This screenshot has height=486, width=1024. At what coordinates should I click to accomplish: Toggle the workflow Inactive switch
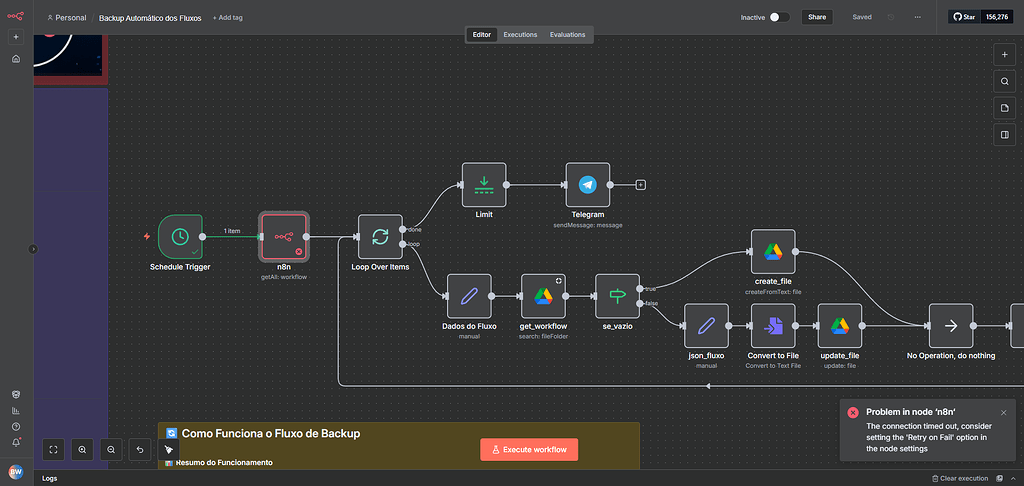coord(779,17)
